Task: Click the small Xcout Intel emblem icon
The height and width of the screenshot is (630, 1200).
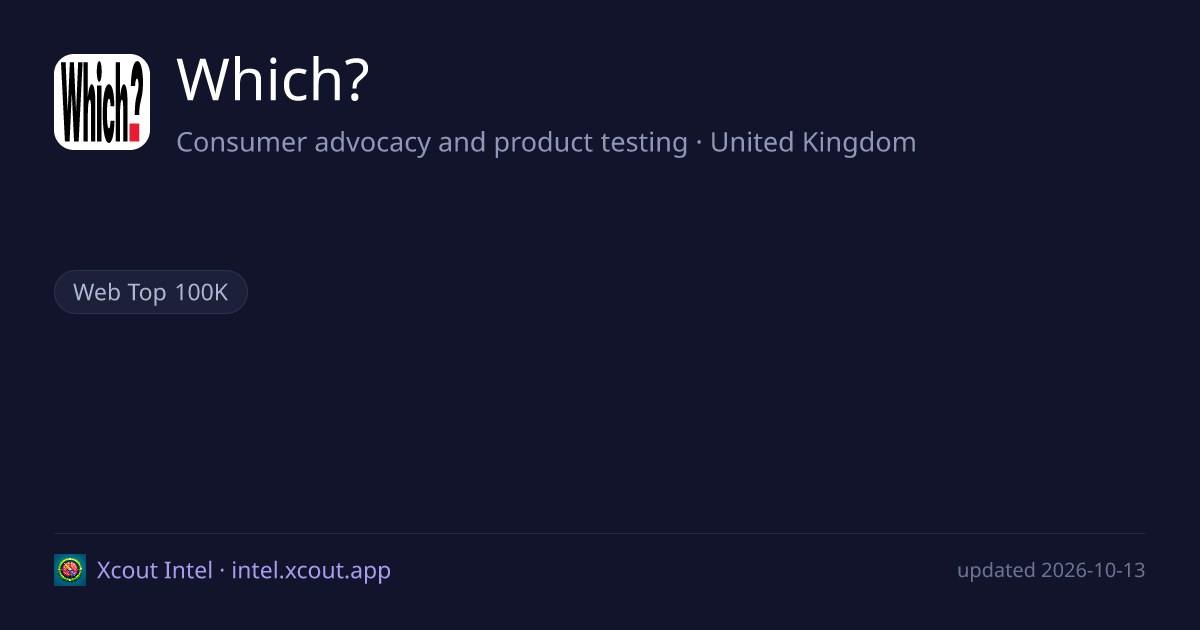Action: 70,570
